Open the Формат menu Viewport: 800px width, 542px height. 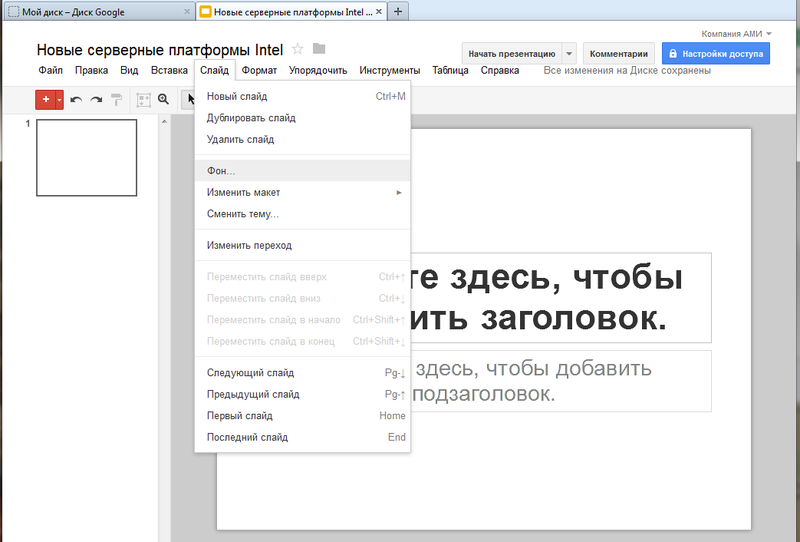click(259, 70)
